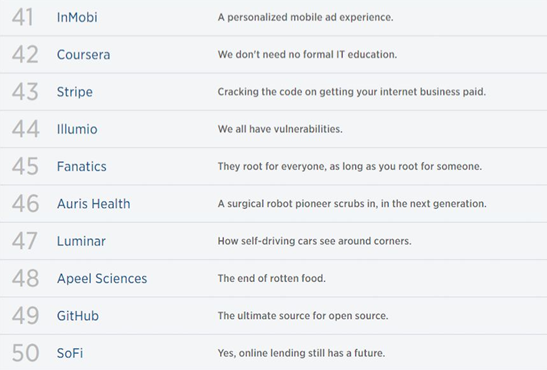Click rank number 41
The height and width of the screenshot is (370, 547).
(x=23, y=17)
